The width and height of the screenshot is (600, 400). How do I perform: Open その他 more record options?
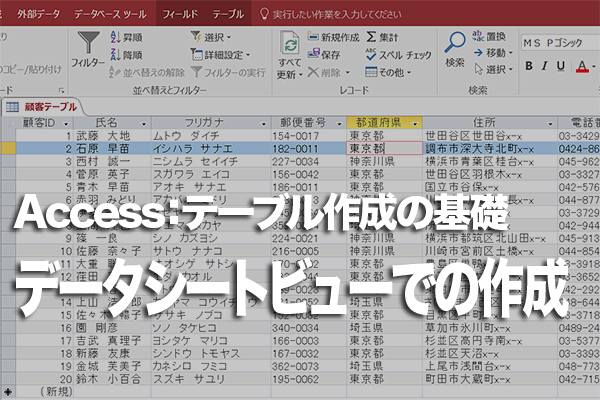point(388,72)
